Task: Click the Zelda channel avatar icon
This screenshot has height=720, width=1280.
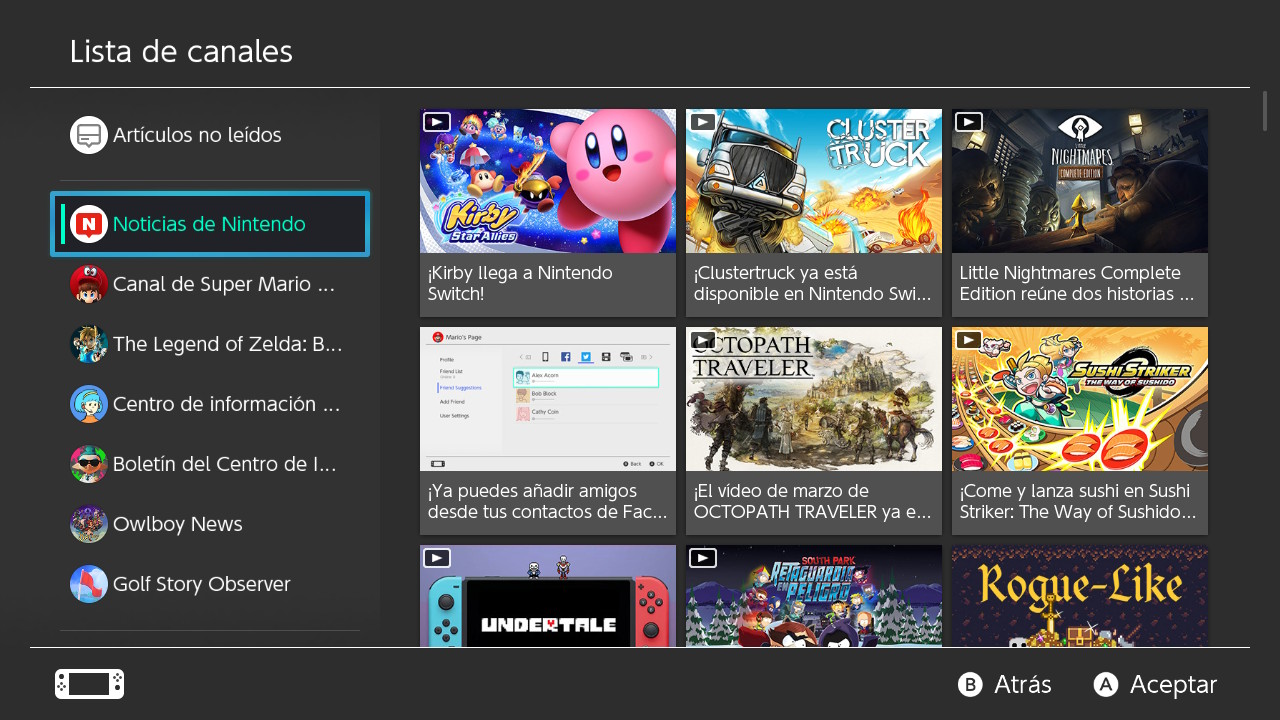Action: tap(89, 344)
